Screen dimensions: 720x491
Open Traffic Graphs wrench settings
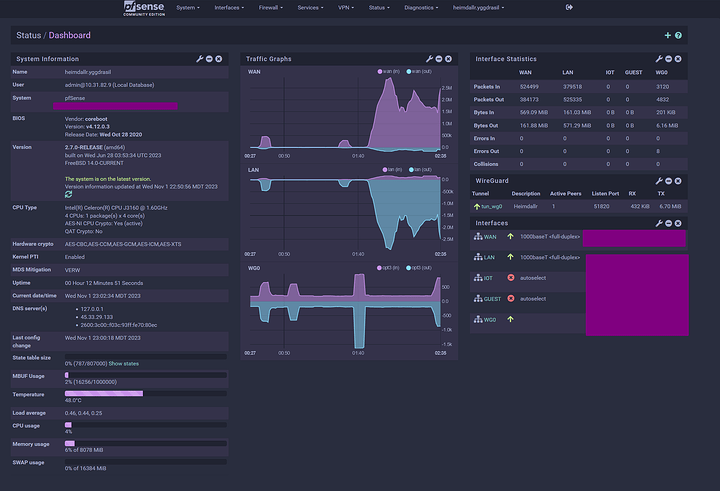429,59
